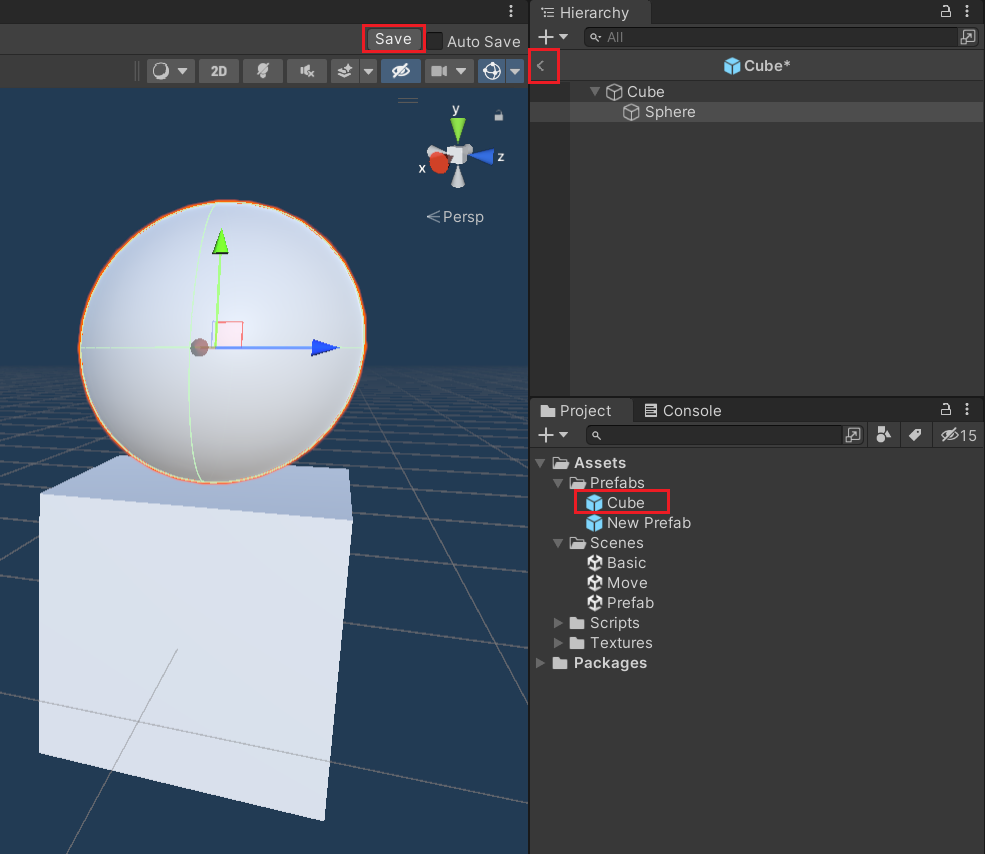Select the Cube prefab inside the Prefabs folder
This screenshot has width=985, height=854.
point(621,502)
